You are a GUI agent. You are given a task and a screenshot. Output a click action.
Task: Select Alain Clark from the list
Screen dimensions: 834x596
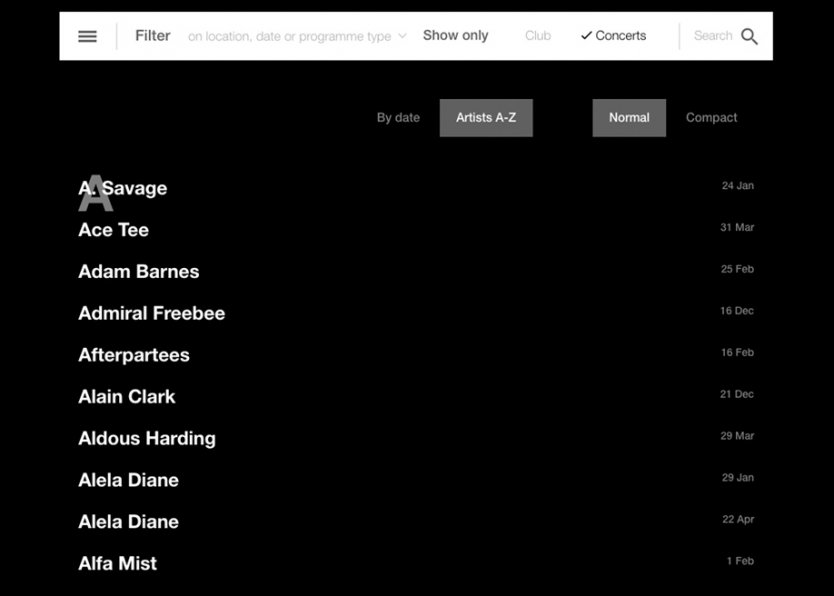(x=127, y=396)
